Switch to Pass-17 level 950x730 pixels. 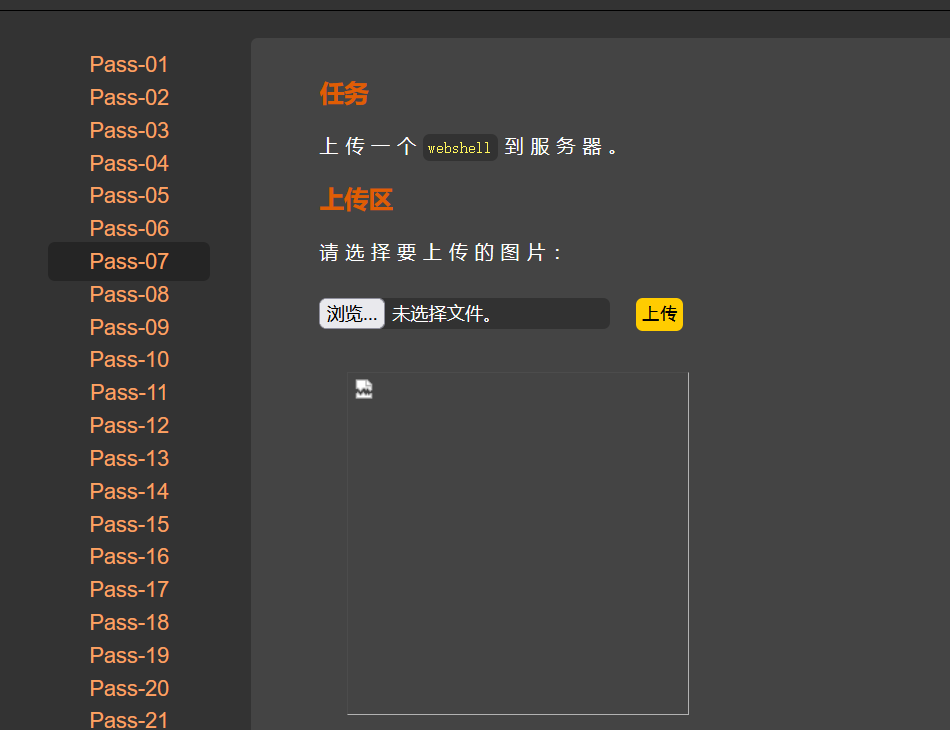pos(129,589)
